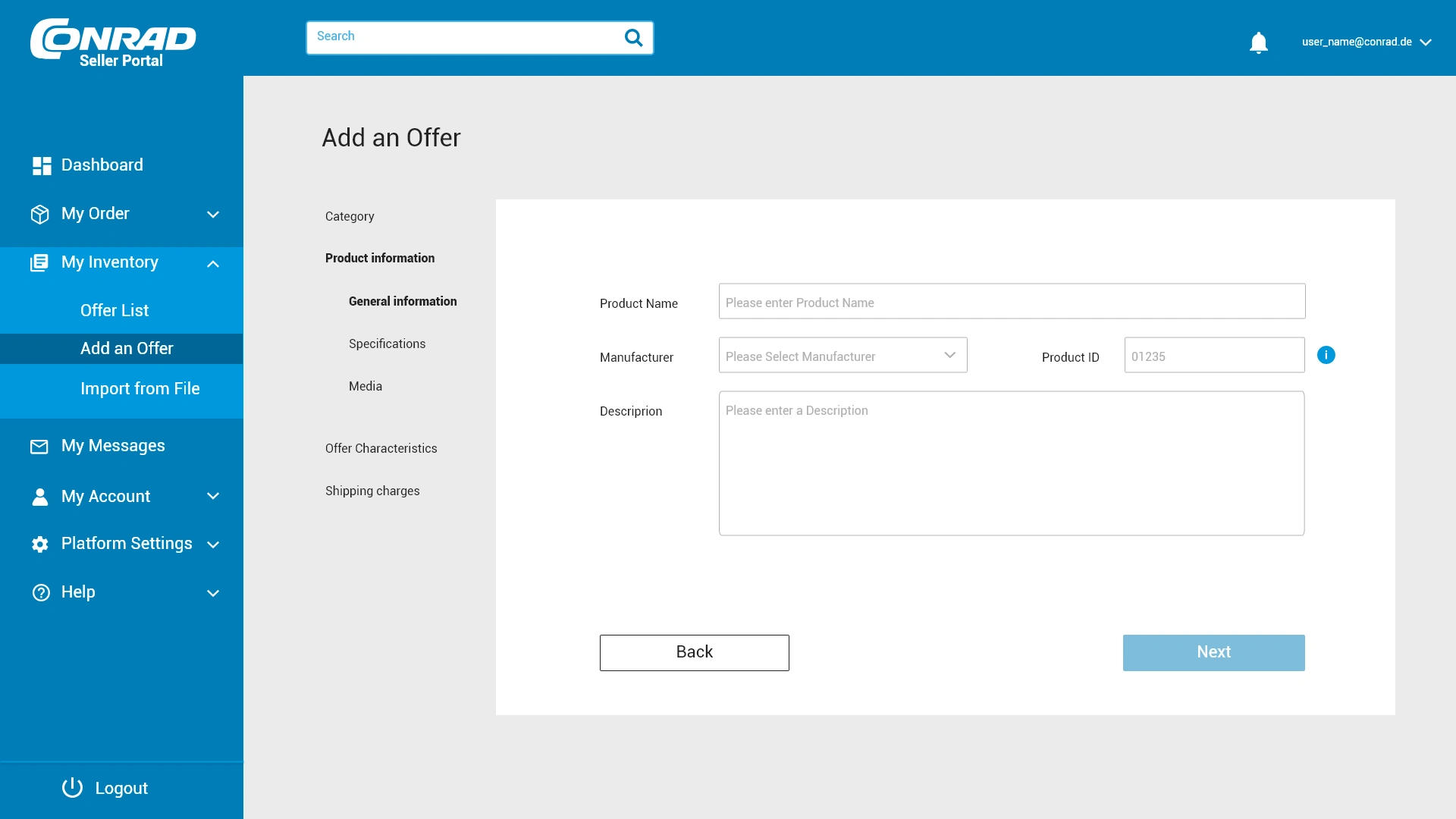The image size is (1456, 819).
Task: Click the "Product ID" field label
Action: click(1070, 358)
